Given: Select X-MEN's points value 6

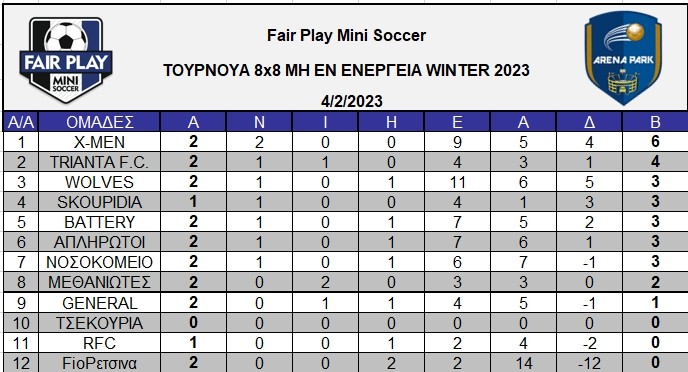Looking at the screenshot, I should (655, 142).
